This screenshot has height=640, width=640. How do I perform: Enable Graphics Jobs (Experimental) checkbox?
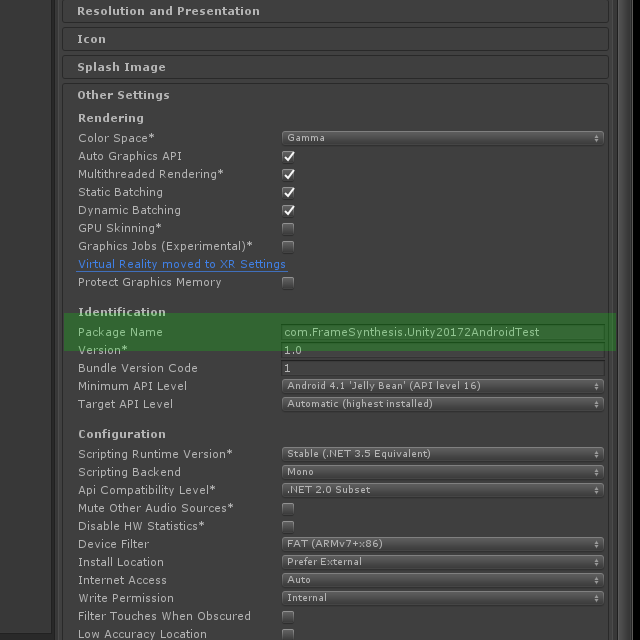click(288, 247)
